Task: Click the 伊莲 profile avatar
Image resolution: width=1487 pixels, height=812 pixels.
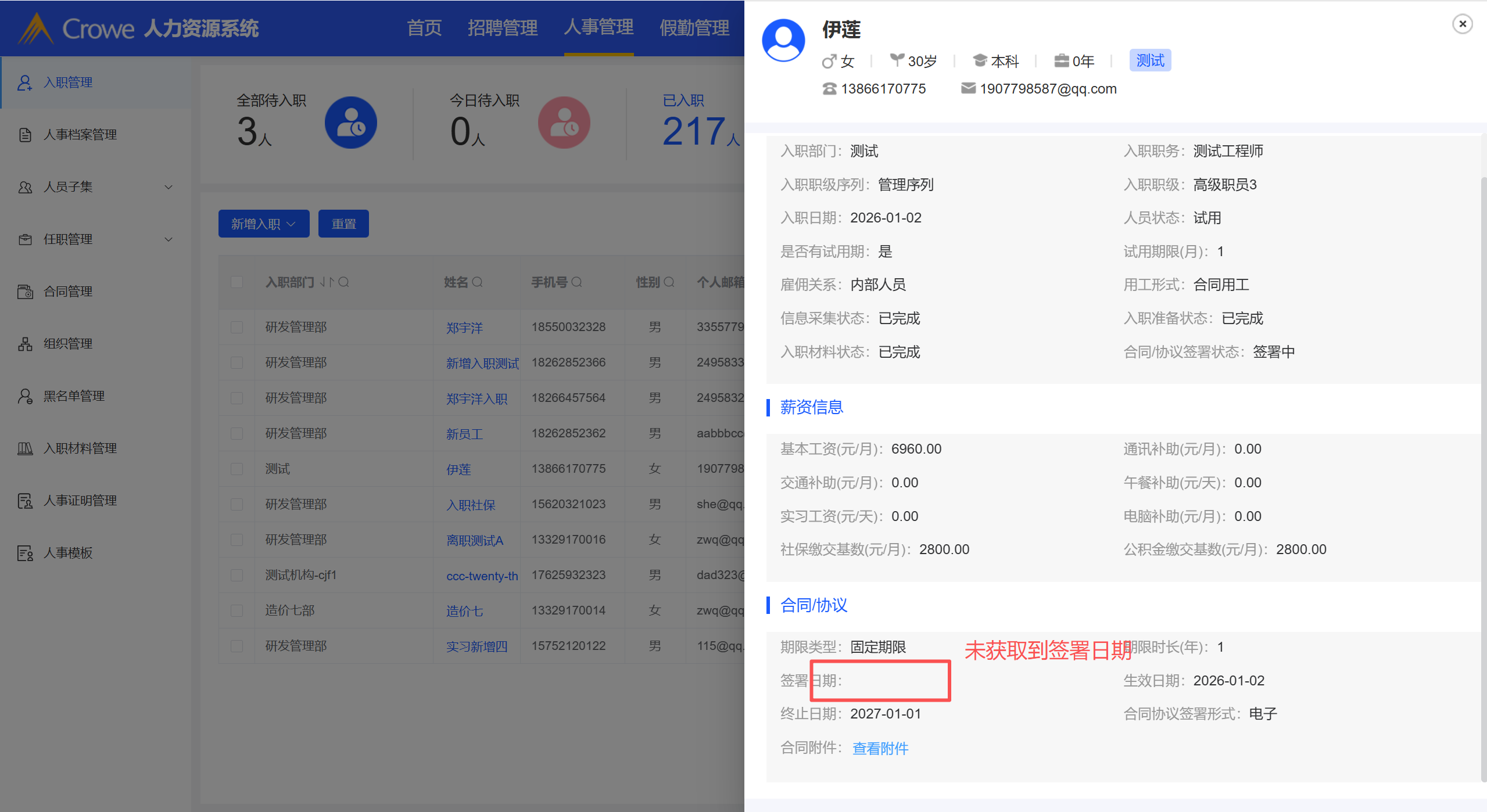Action: tap(783, 41)
